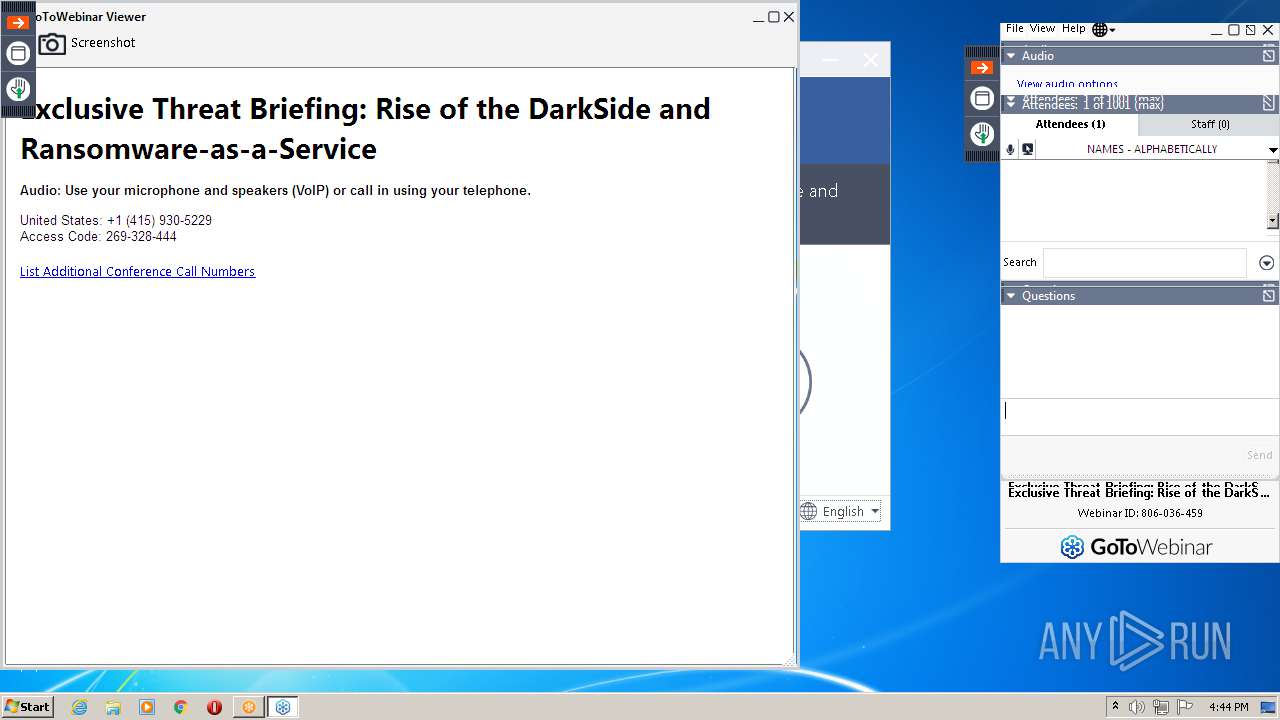Open the Help menu
This screenshot has width=1280, height=720.
[1073, 29]
